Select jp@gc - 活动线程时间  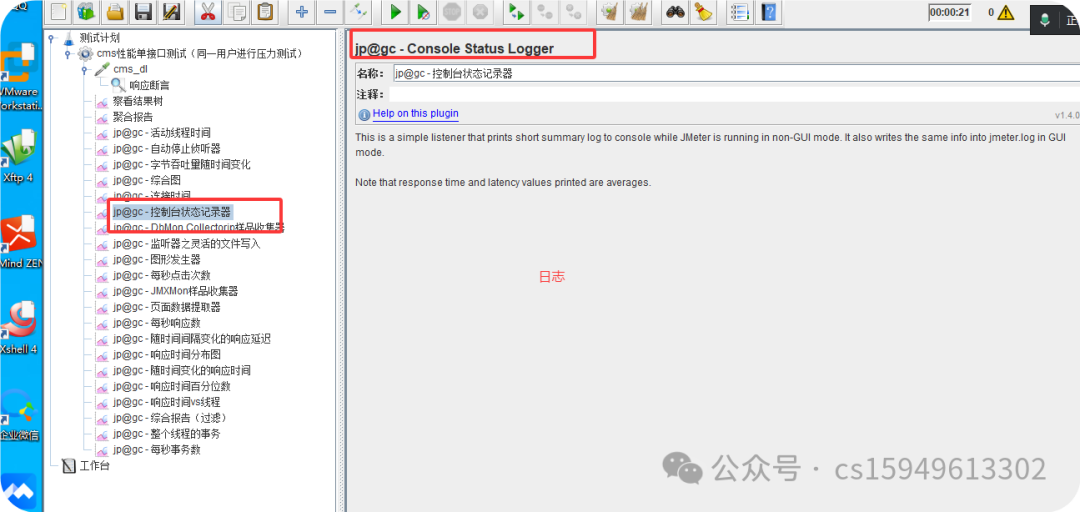coord(162,133)
